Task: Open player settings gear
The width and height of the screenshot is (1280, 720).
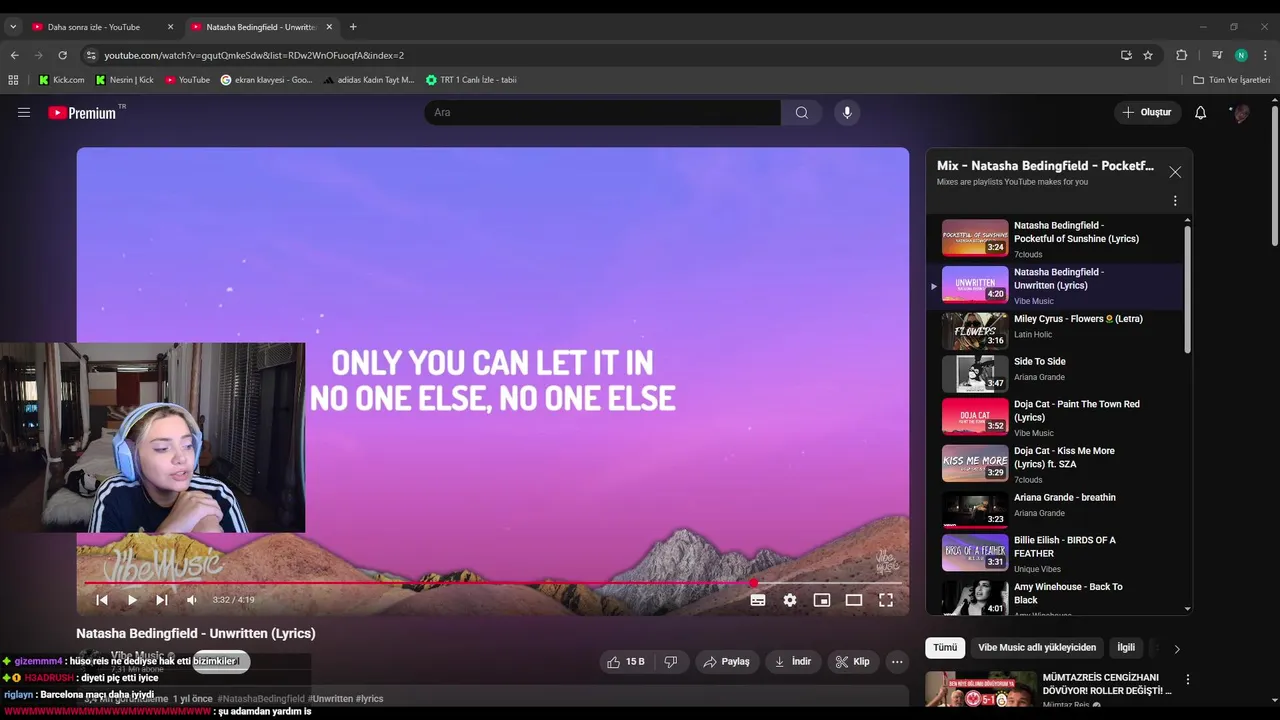Action: pyautogui.click(x=790, y=600)
